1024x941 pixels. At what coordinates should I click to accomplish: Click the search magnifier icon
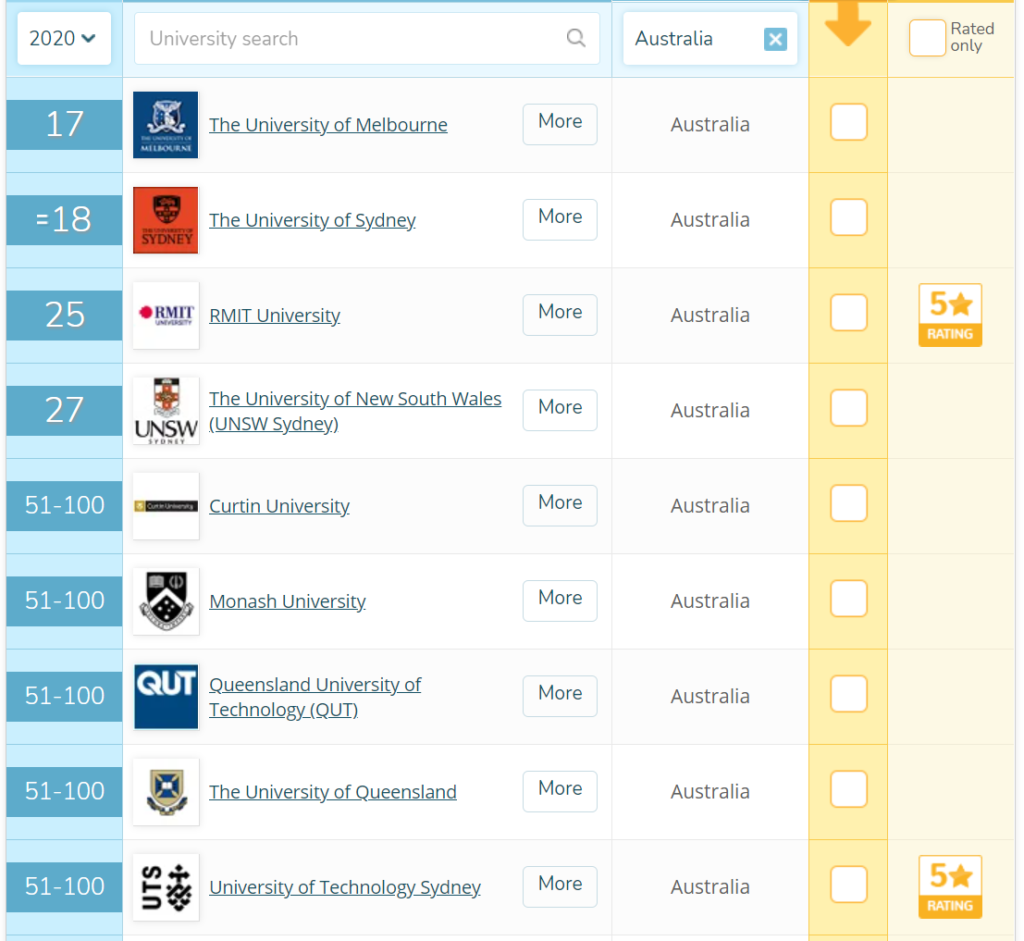[576, 38]
